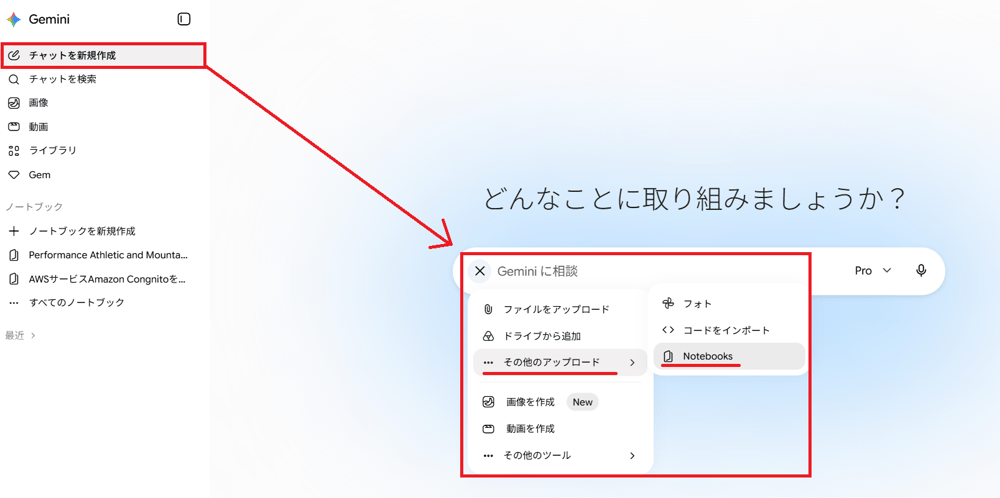Click the paperclip icon for ファイルをアップロード

(x=488, y=309)
